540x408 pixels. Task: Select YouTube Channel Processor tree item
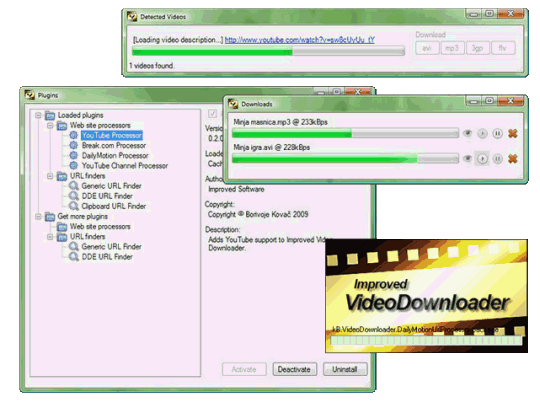pos(125,166)
